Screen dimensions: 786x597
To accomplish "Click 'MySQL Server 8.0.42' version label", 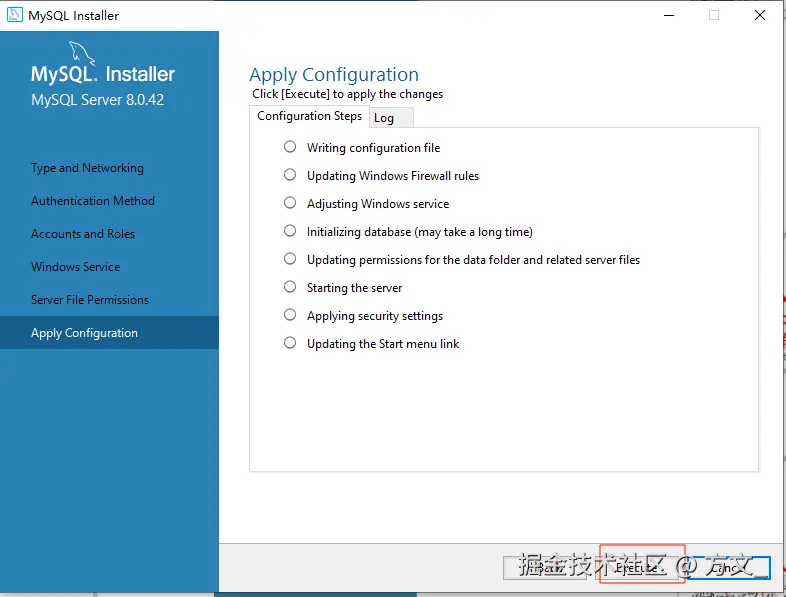I will coord(97,100).
